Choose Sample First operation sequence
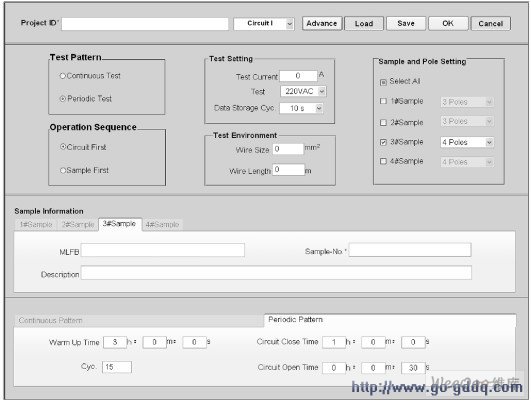531x402 pixels. click(63, 170)
